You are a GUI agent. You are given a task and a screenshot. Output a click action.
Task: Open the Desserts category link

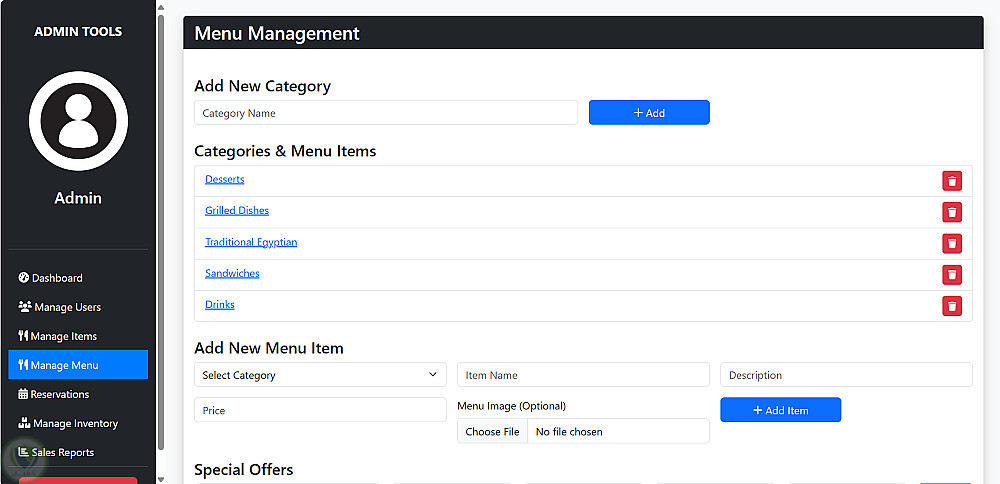(225, 179)
